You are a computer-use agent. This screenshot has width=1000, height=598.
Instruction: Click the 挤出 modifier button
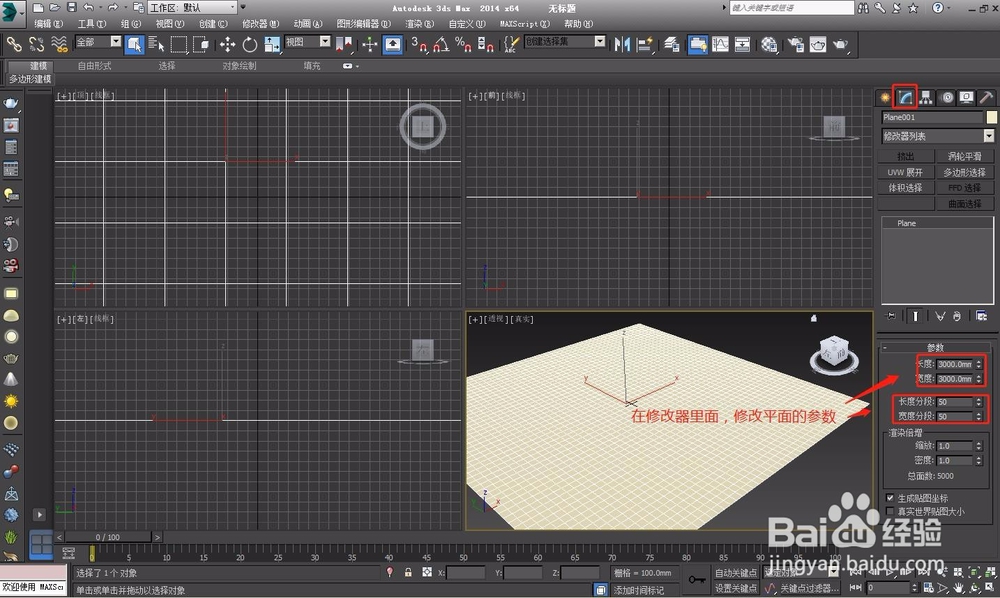(906, 156)
